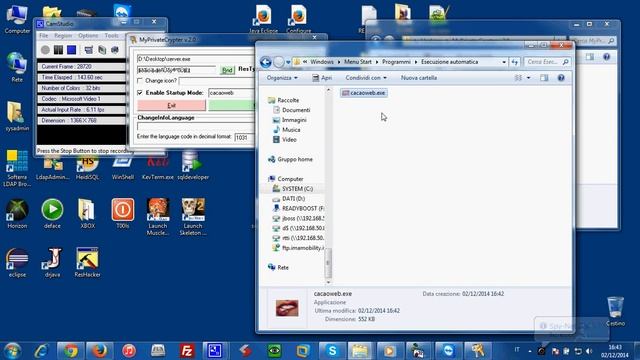Open TeamViewer from the taskbar

pos(448,351)
